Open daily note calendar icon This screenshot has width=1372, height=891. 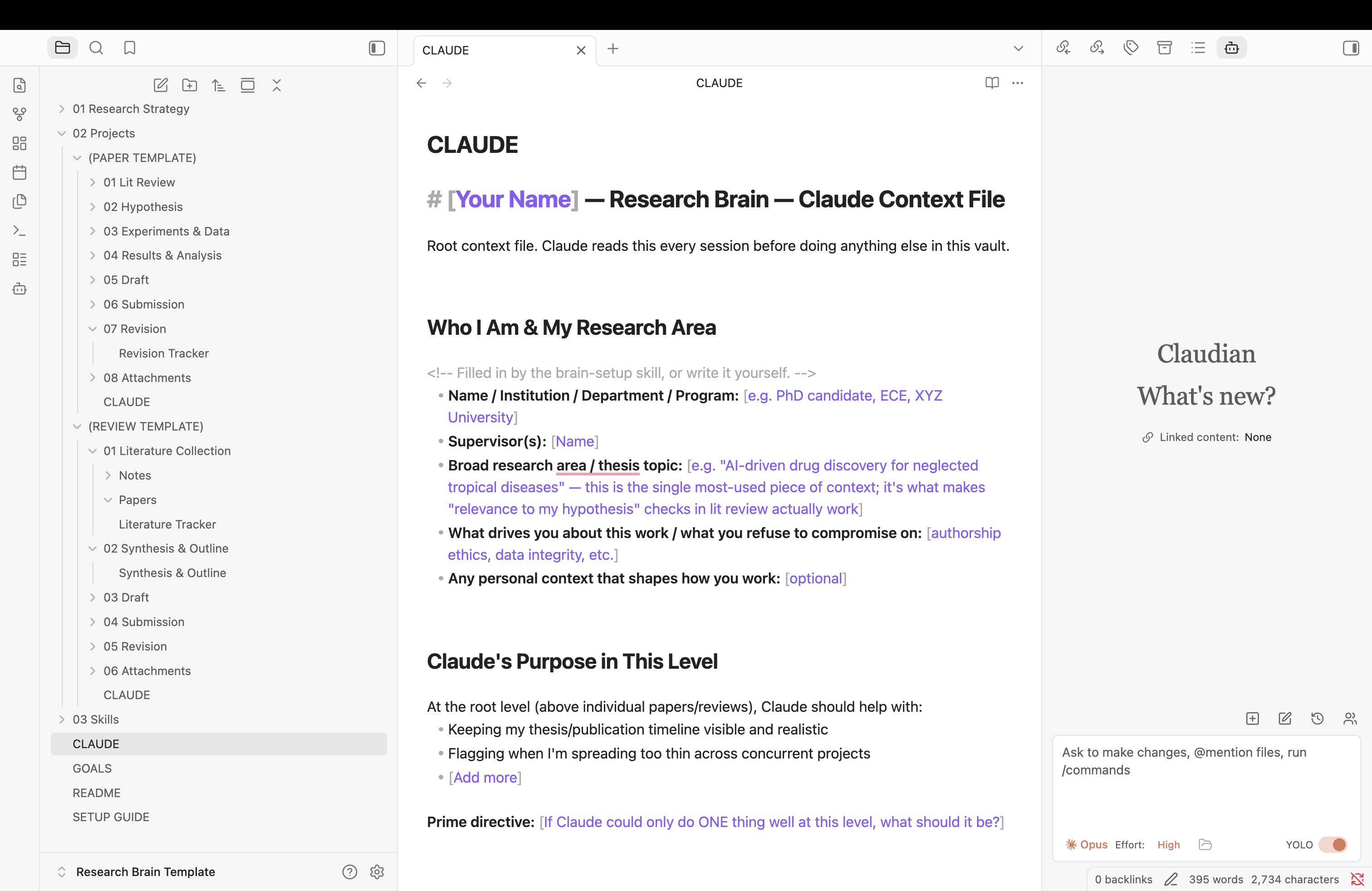tap(20, 172)
